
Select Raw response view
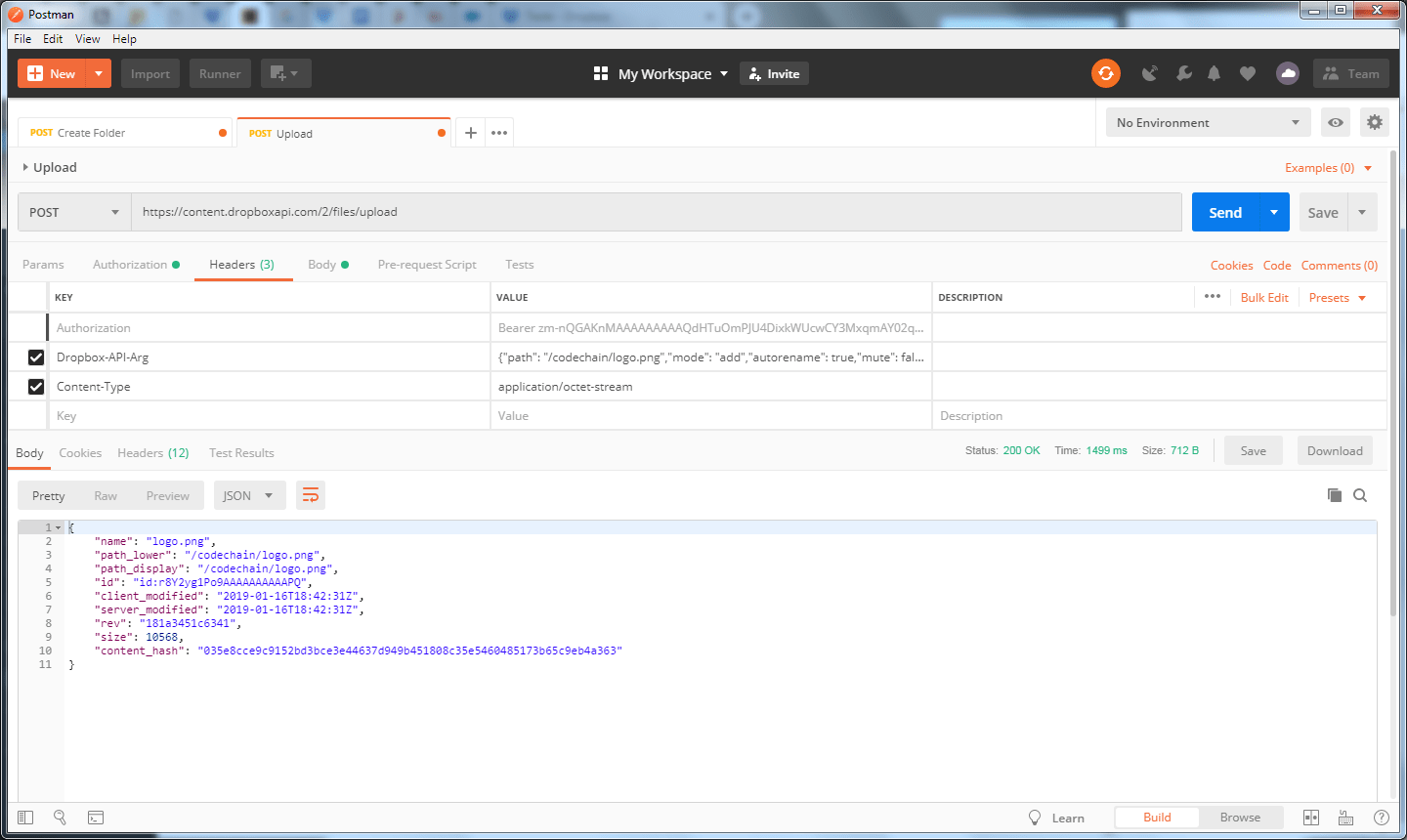point(106,495)
